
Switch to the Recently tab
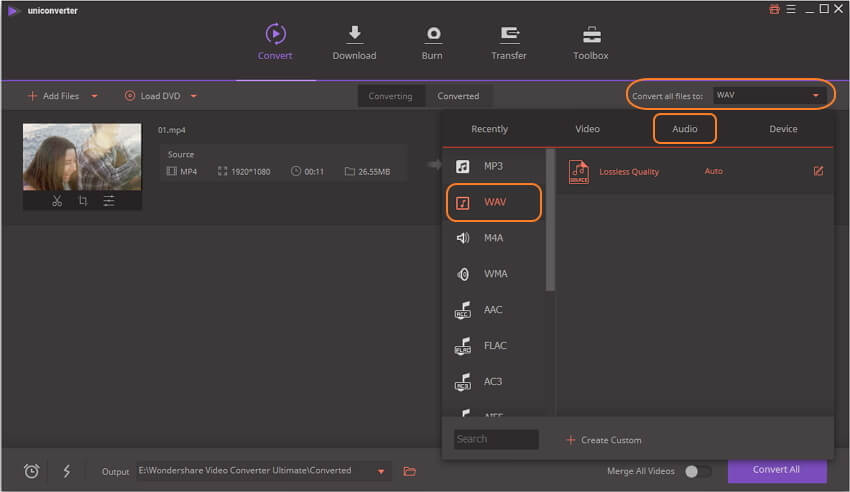point(490,129)
